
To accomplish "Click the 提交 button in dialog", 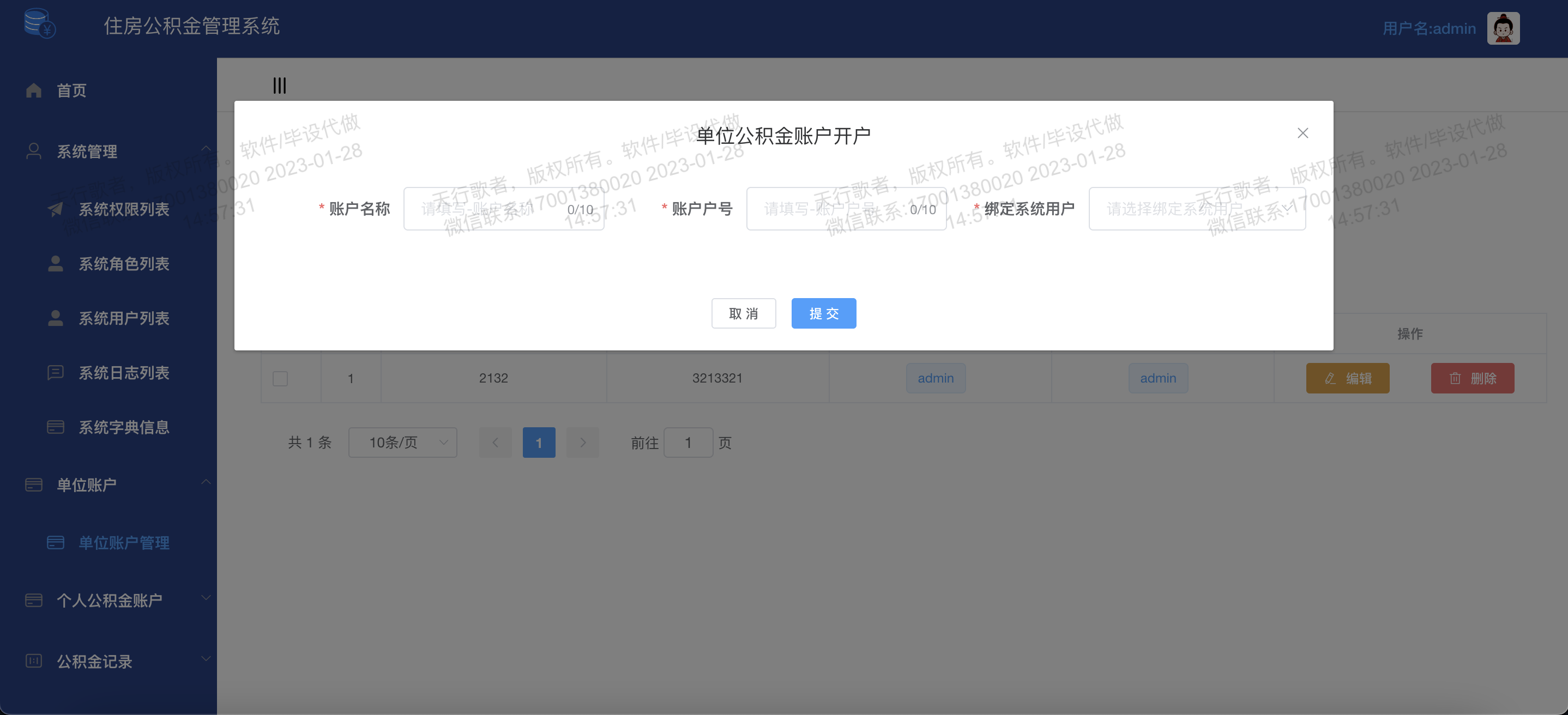I will coord(824,313).
